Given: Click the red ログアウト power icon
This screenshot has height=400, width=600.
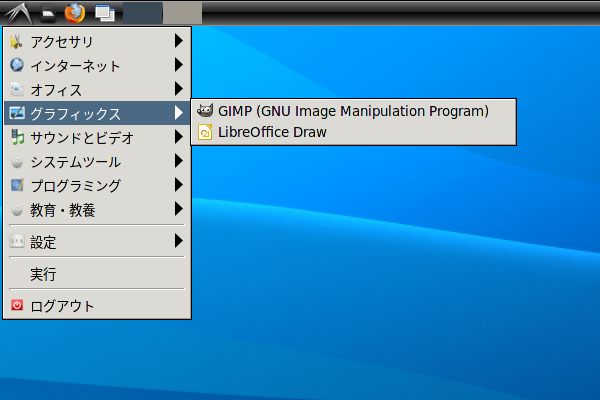Looking at the screenshot, I should click(17, 305).
